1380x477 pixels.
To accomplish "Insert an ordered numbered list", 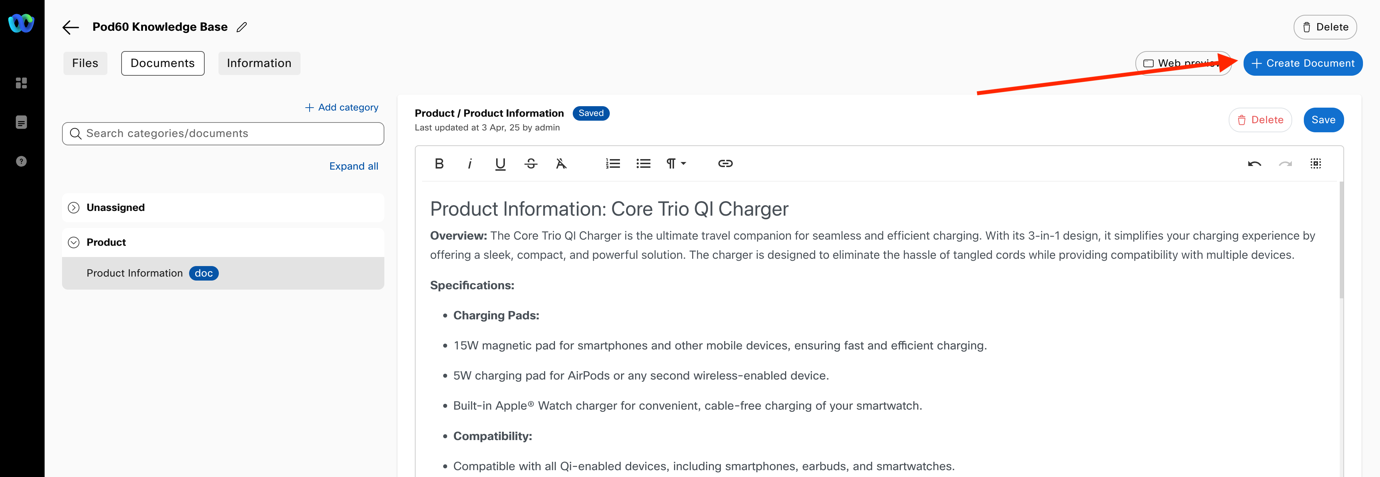I will click(613, 164).
